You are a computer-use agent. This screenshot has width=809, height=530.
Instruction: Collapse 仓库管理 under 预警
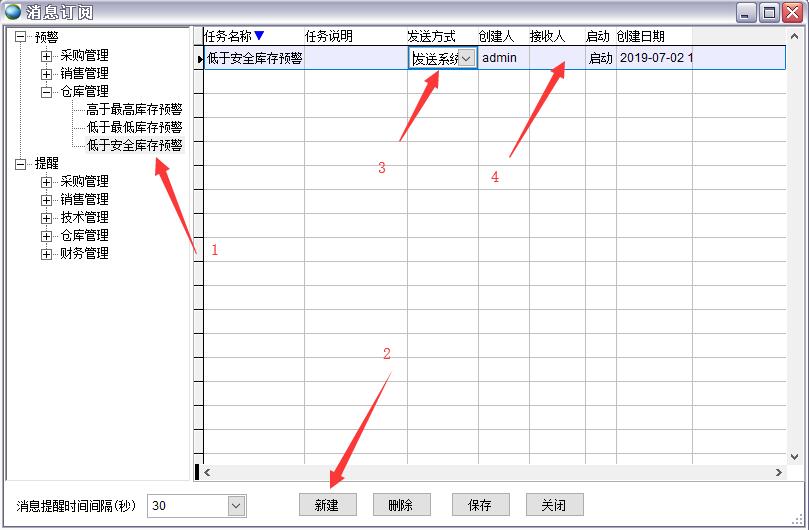[x=46, y=91]
